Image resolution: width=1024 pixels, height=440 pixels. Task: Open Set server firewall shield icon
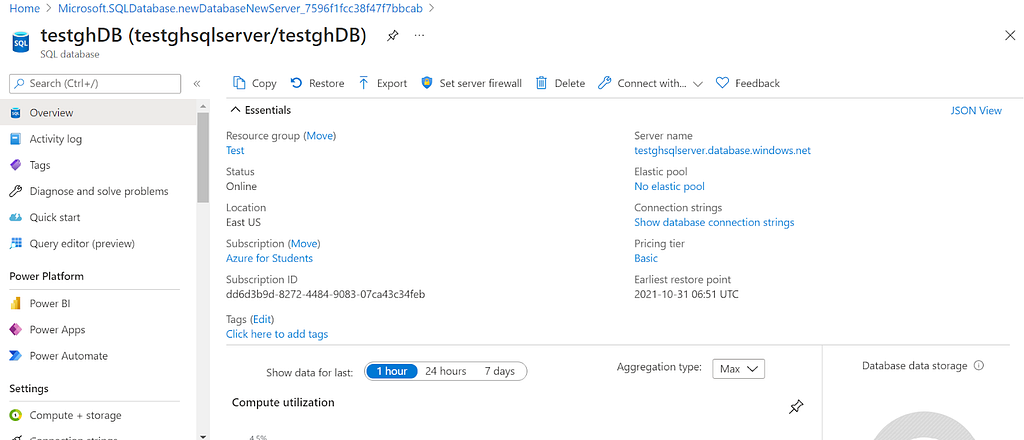pyautogui.click(x=427, y=83)
